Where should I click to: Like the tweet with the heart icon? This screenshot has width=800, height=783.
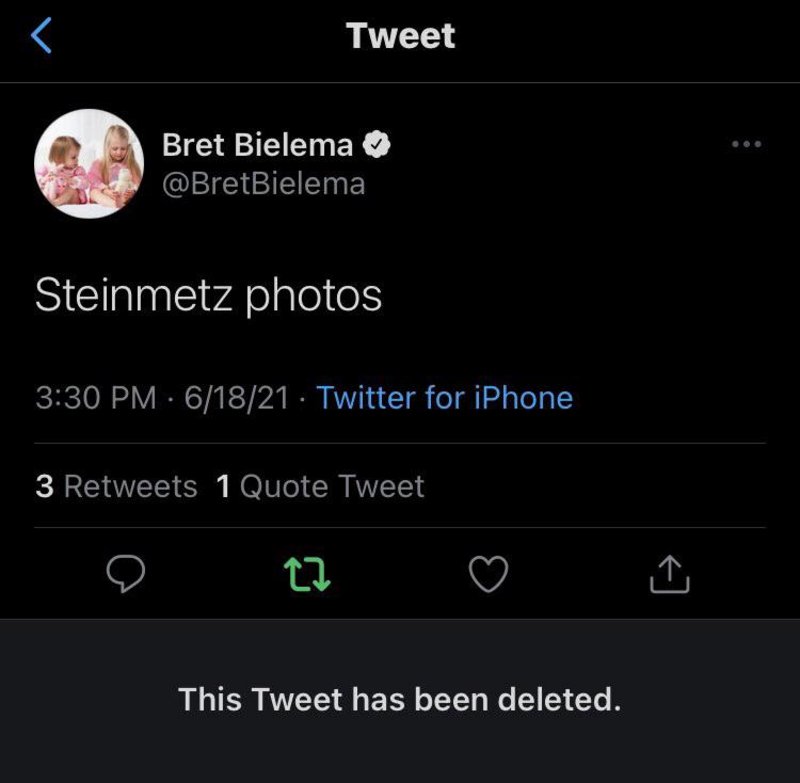pos(489,573)
